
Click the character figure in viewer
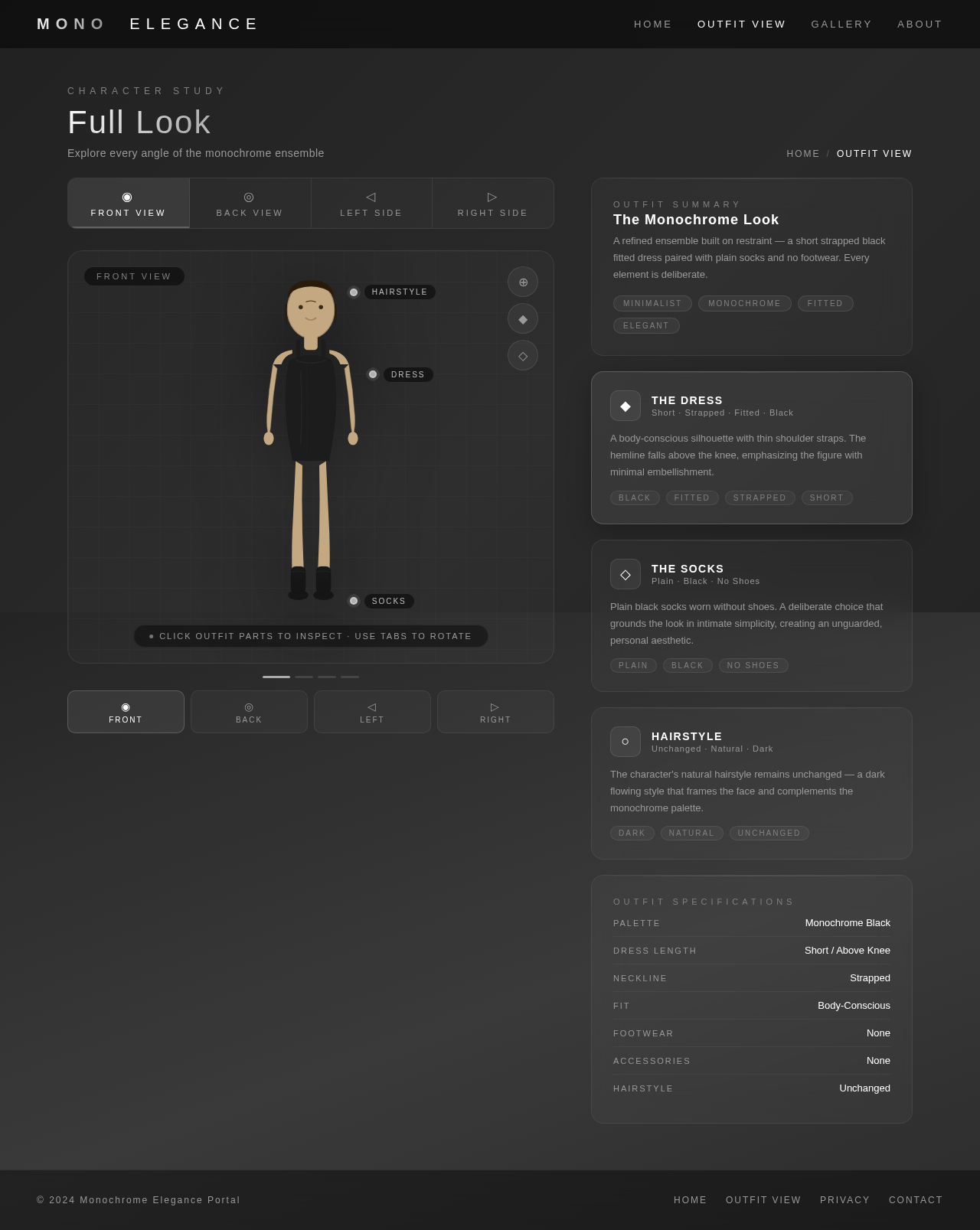[x=311, y=440]
